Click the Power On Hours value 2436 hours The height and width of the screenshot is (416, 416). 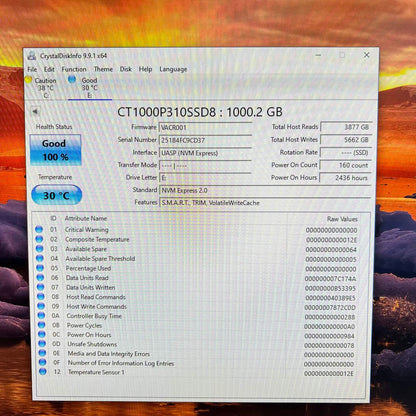[346, 178]
